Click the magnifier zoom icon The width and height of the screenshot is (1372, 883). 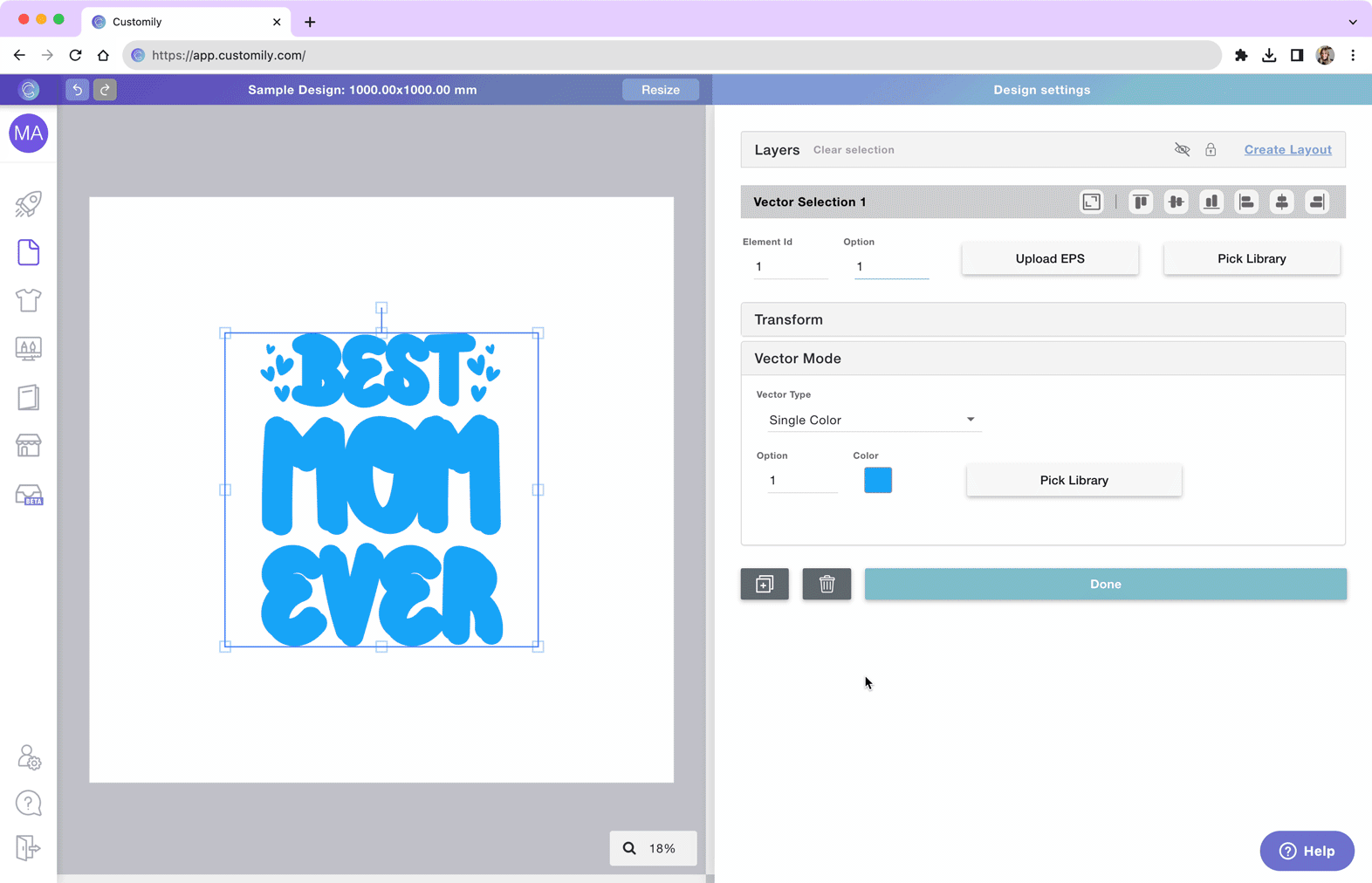click(x=629, y=848)
